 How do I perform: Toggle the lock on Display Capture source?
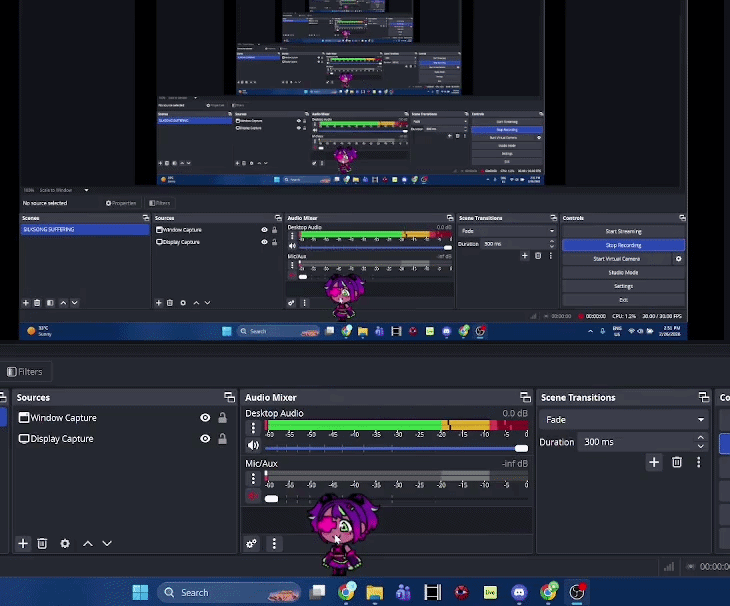click(x=222, y=439)
